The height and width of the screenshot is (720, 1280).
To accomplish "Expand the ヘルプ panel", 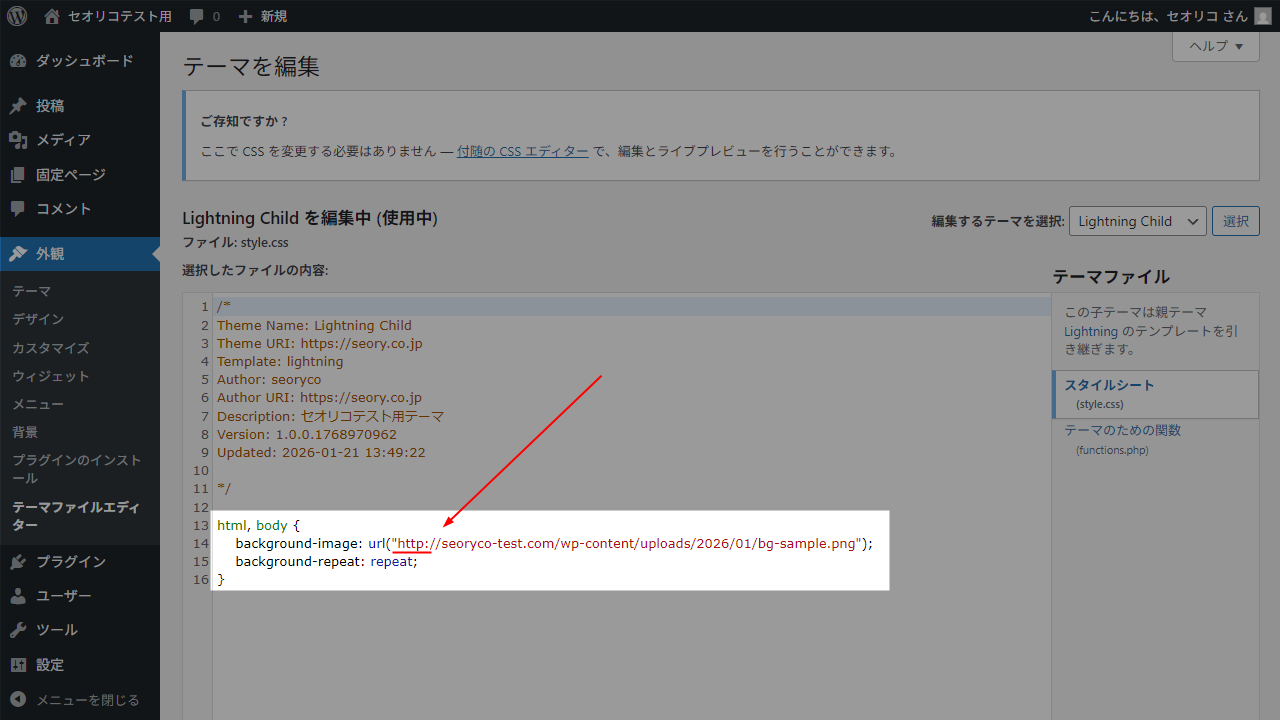I will tap(1214, 46).
